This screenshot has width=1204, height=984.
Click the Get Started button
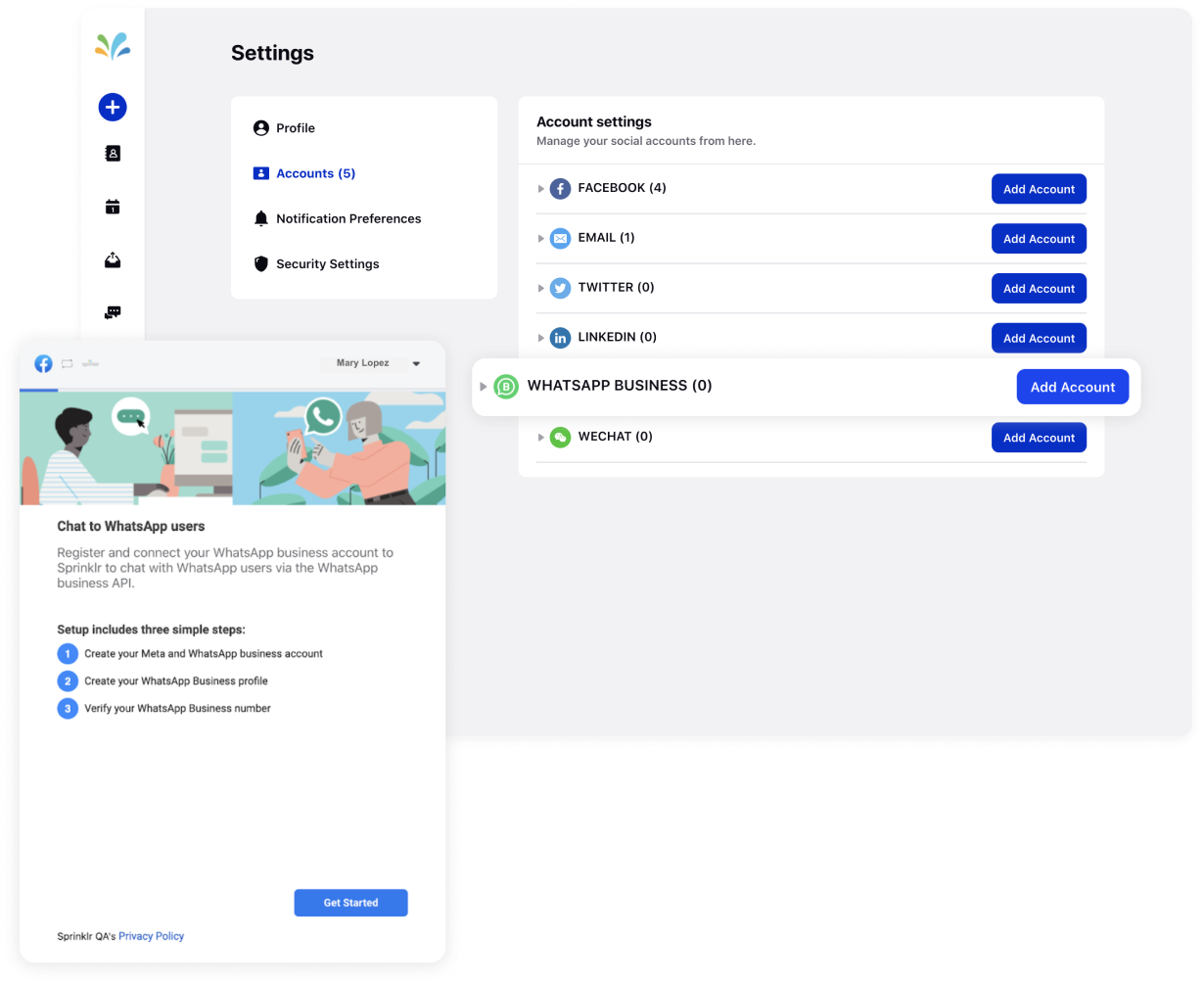pos(350,903)
